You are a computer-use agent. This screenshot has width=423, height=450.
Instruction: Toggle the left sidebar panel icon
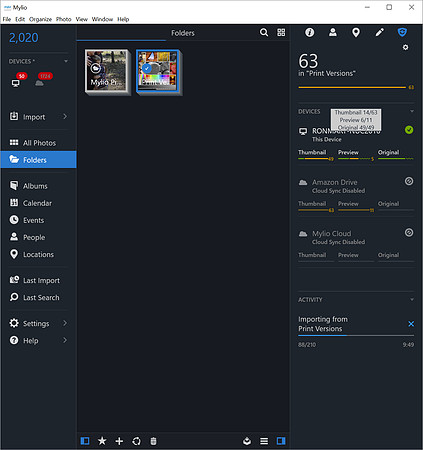tap(85, 441)
